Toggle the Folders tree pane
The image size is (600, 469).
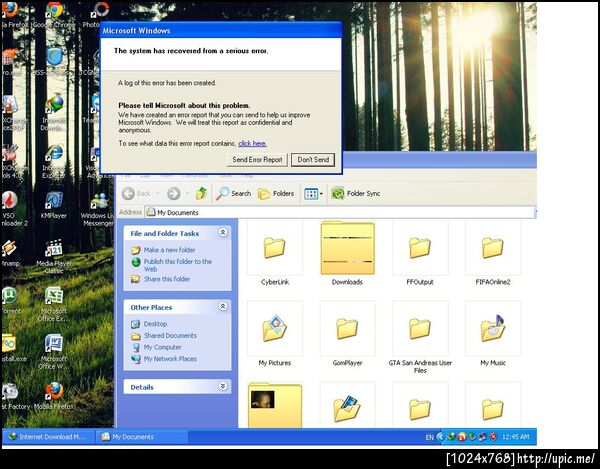point(276,194)
